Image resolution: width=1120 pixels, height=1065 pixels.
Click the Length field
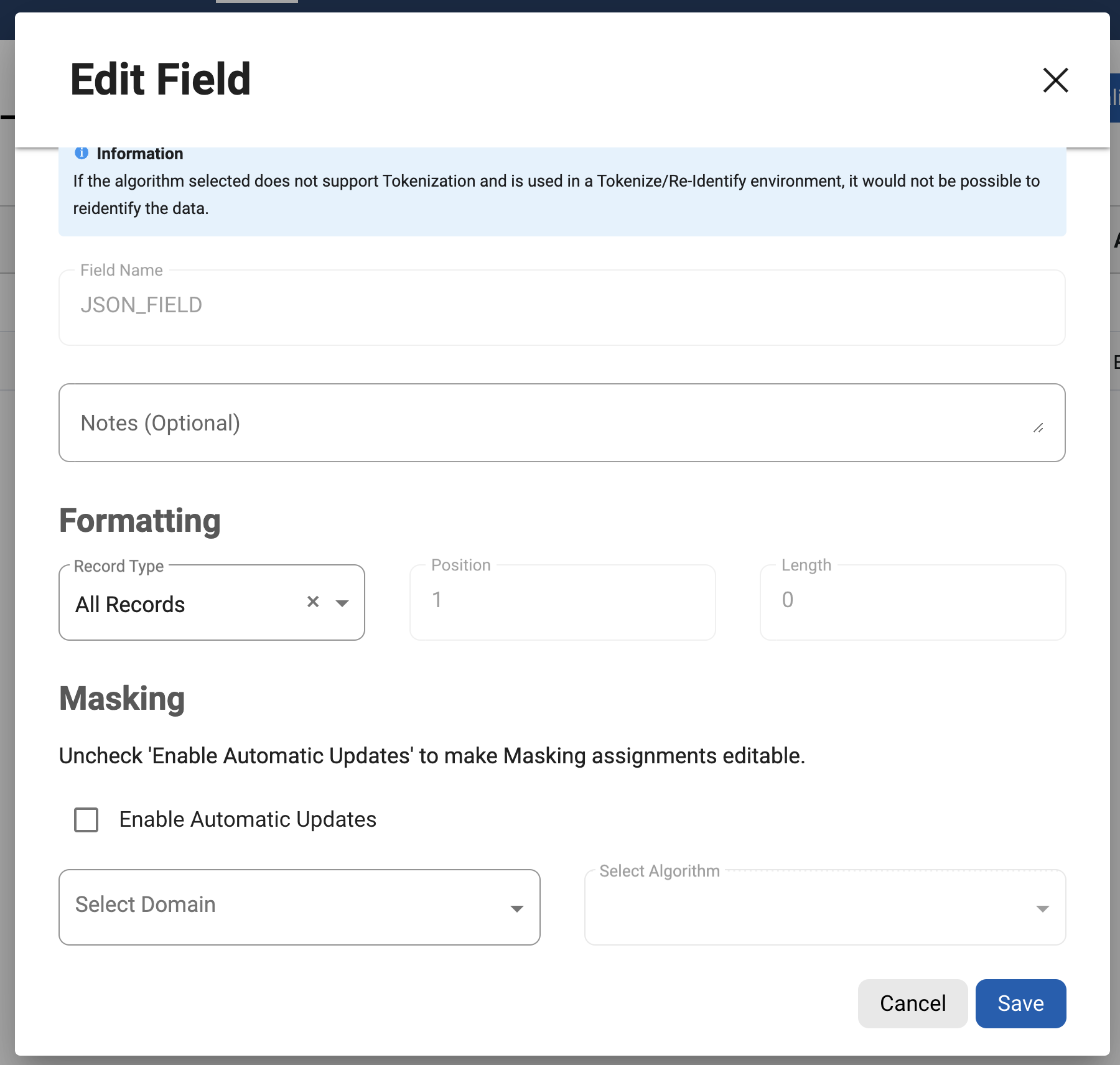click(912, 602)
